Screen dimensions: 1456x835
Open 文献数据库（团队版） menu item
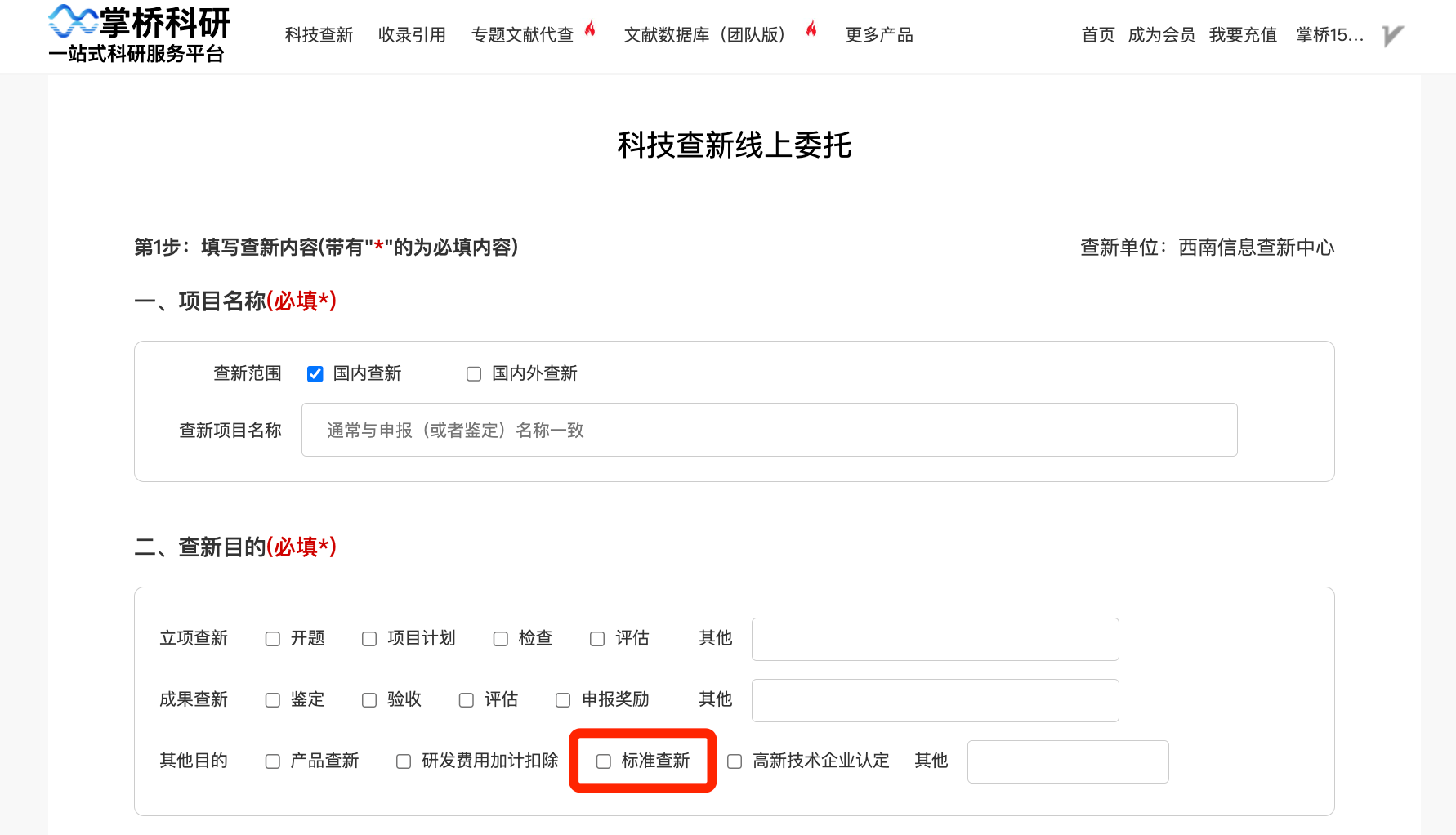coord(704,35)
